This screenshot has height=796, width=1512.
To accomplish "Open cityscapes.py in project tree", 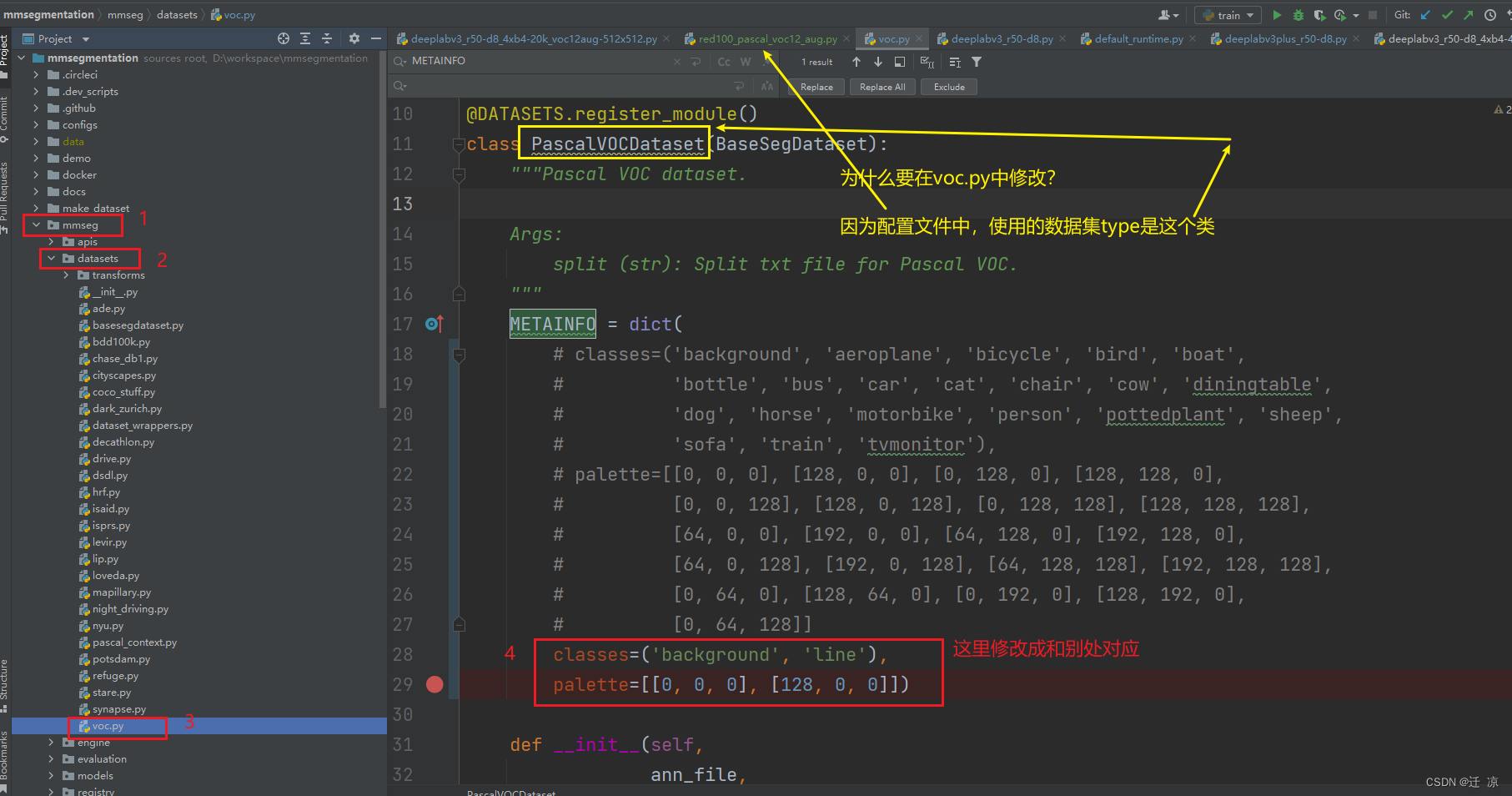I will click(x=123, y=375).
